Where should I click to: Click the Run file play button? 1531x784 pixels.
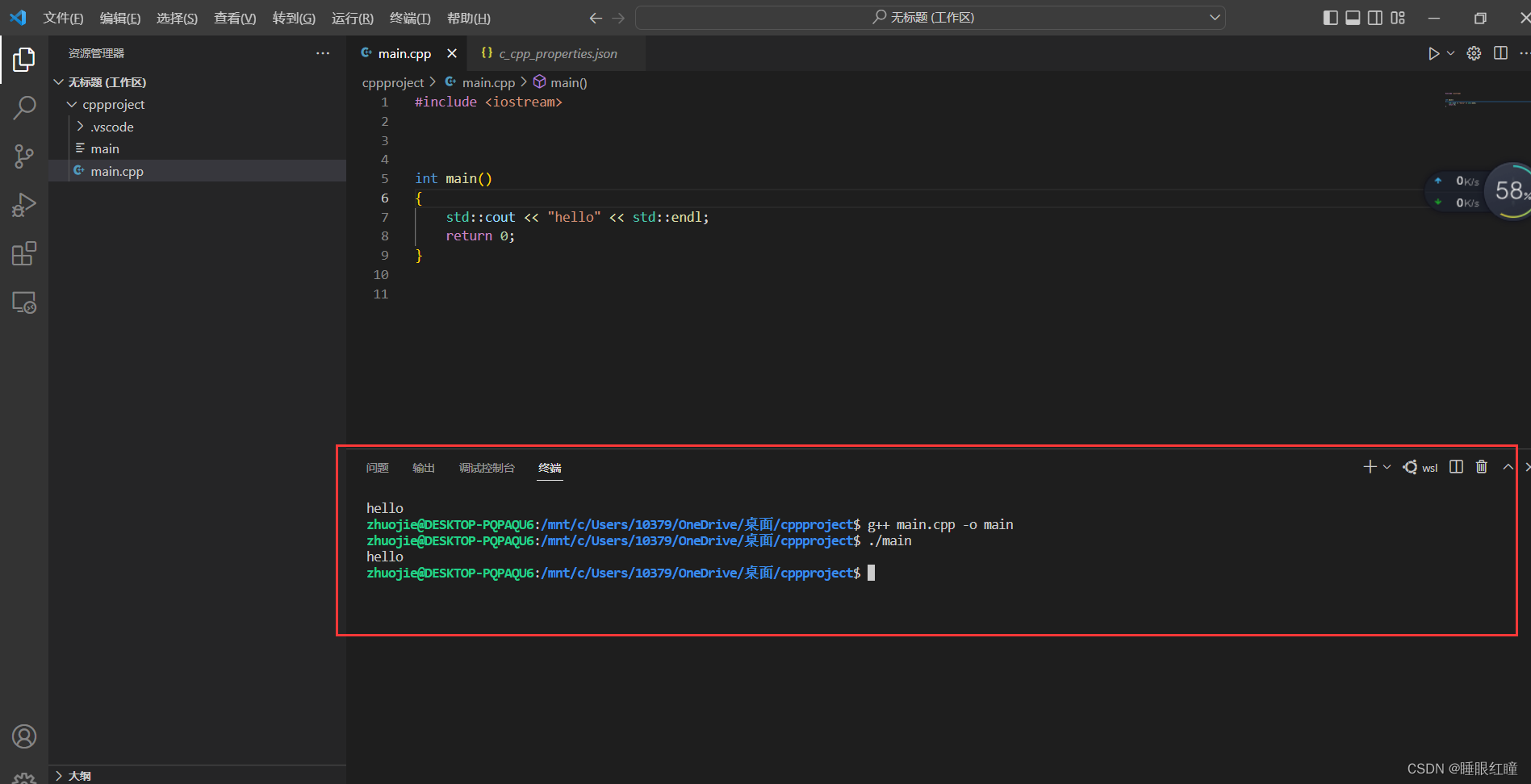[1433, 53]
